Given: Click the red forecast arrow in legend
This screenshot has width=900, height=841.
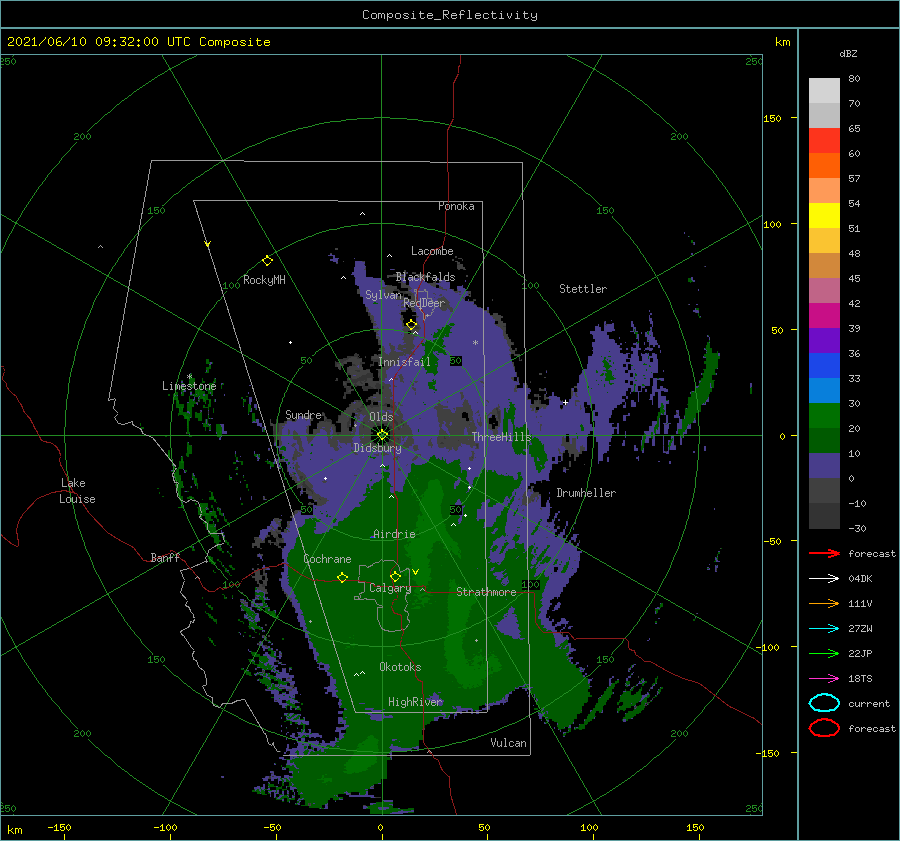Looking at the screenshot, I should [824, 553].
